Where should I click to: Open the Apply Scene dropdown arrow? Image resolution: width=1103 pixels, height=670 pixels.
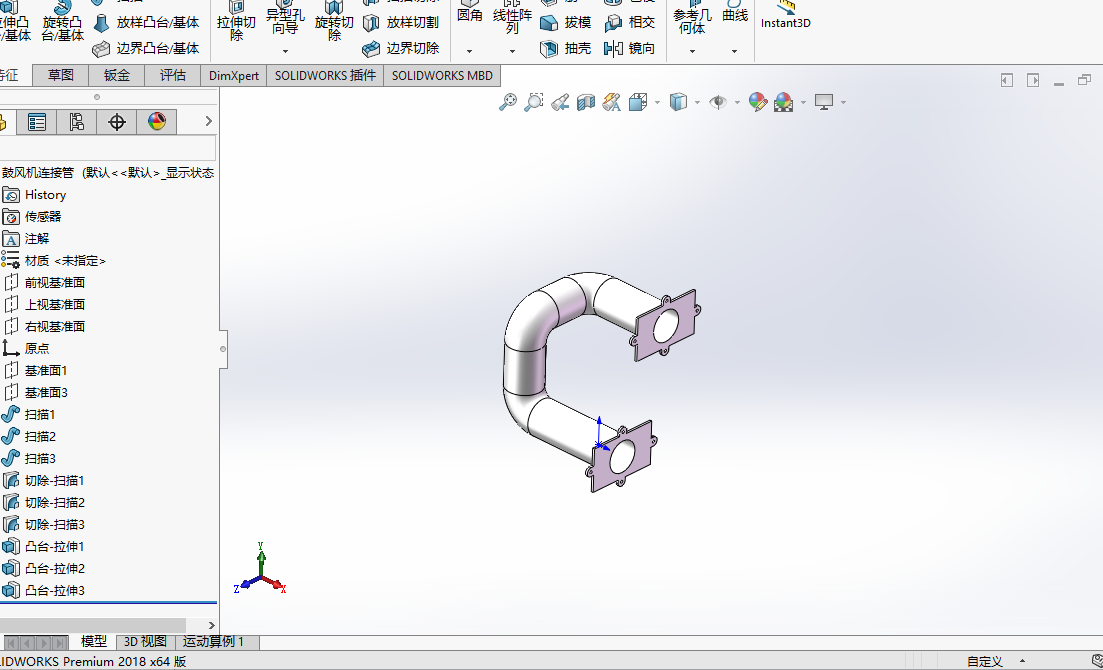coord(803,103)
